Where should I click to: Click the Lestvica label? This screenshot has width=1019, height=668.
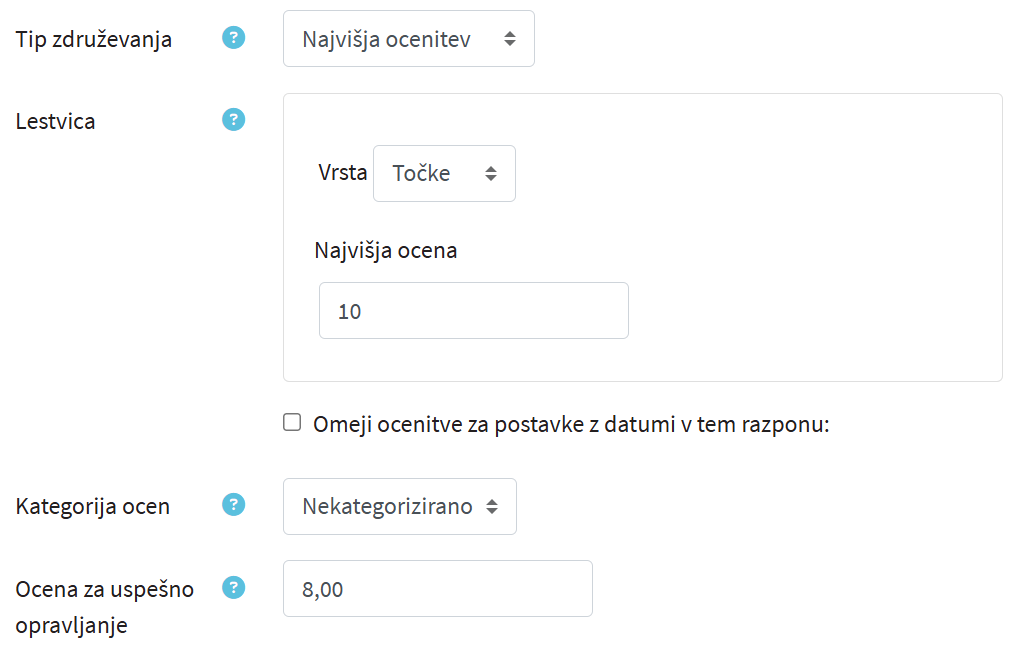click(56, 122)
